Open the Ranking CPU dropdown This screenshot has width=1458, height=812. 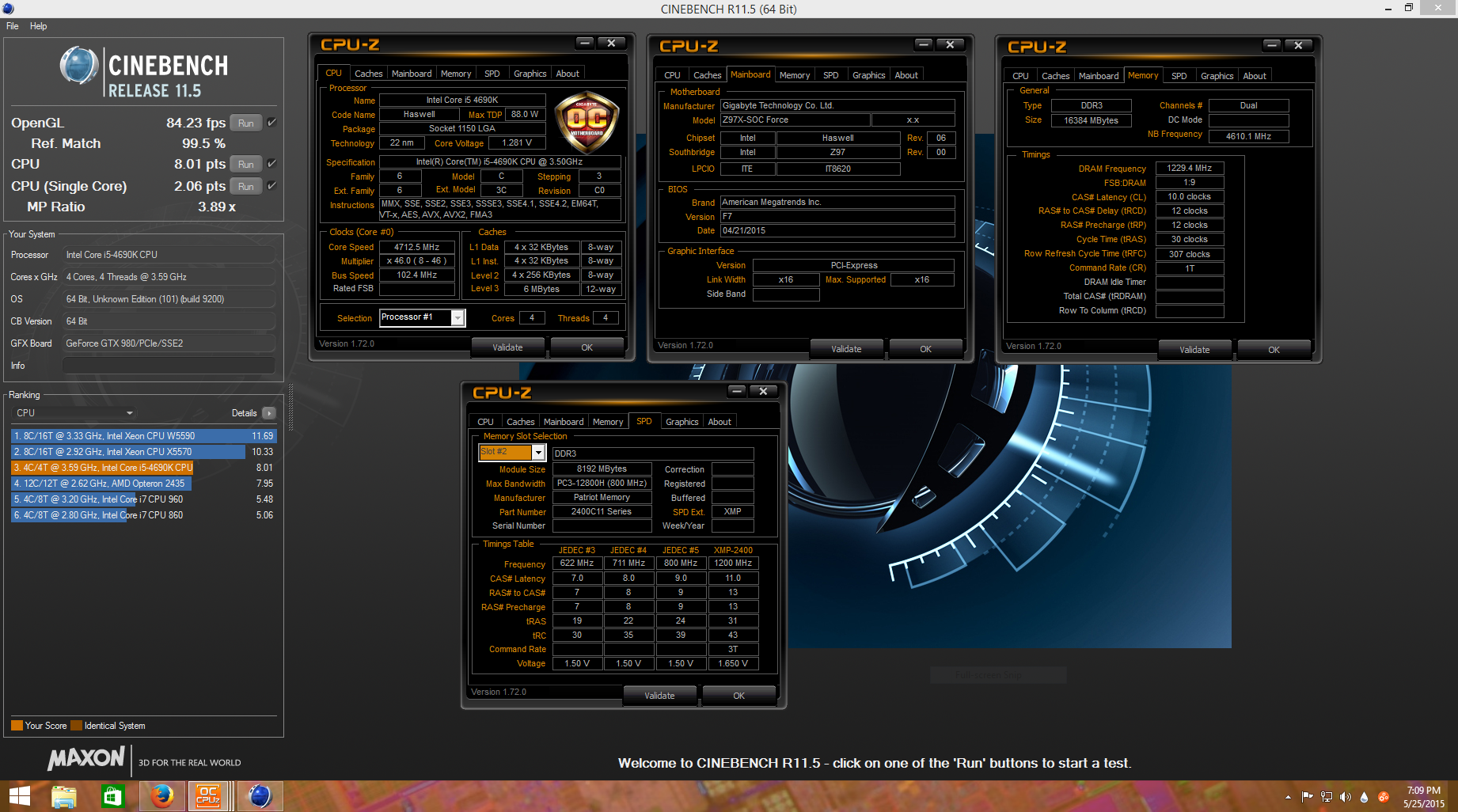[x=74, y=413]
